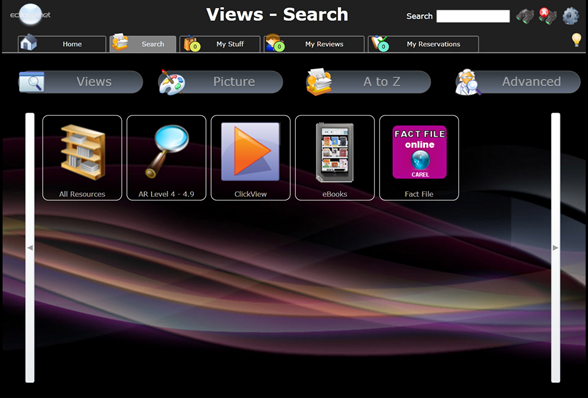Open the All Resources bookshelf tile

[82, 158]
